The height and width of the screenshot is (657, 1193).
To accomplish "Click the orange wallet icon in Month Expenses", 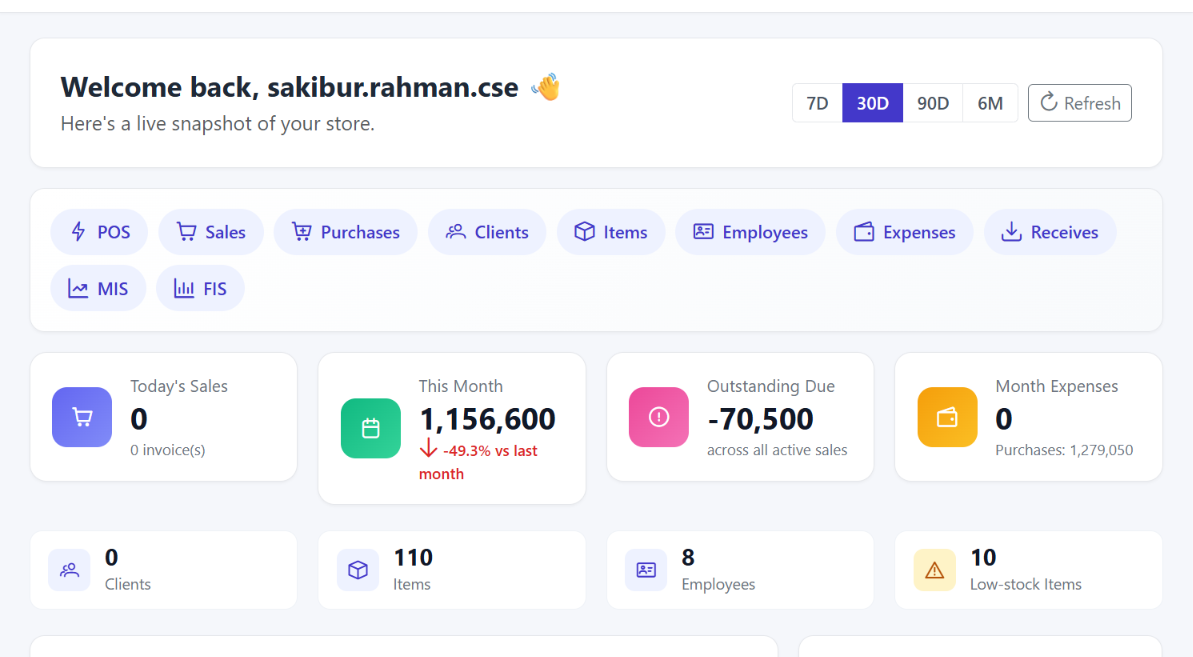I will point(947,417).
